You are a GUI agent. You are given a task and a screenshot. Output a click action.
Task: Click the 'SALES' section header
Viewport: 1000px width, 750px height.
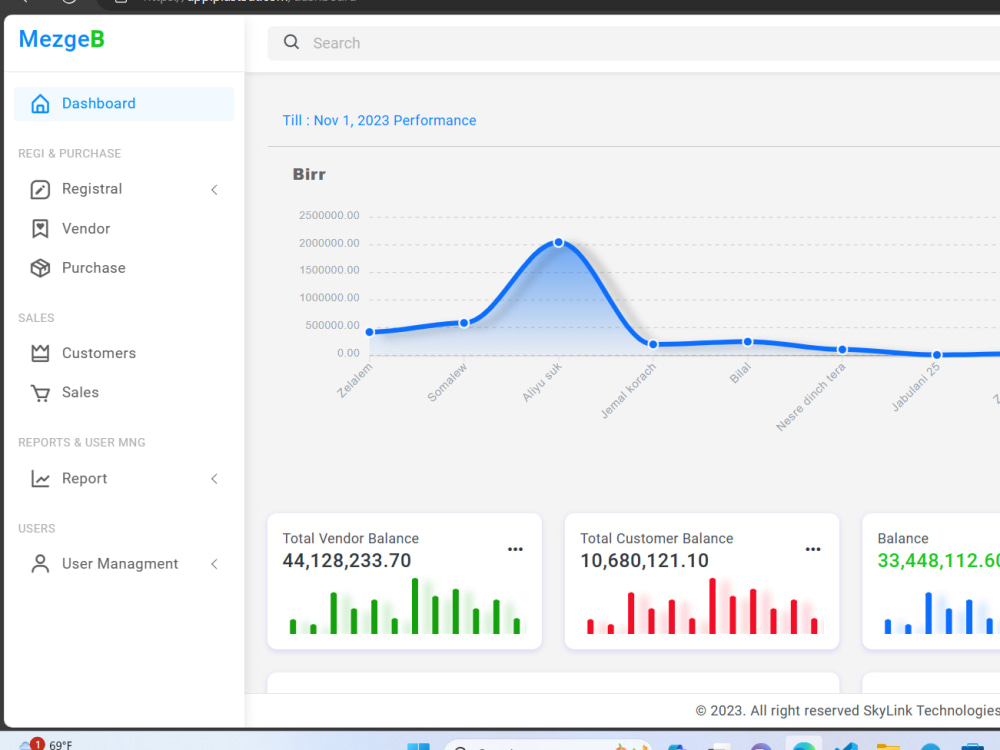click(x=36, y=318)
